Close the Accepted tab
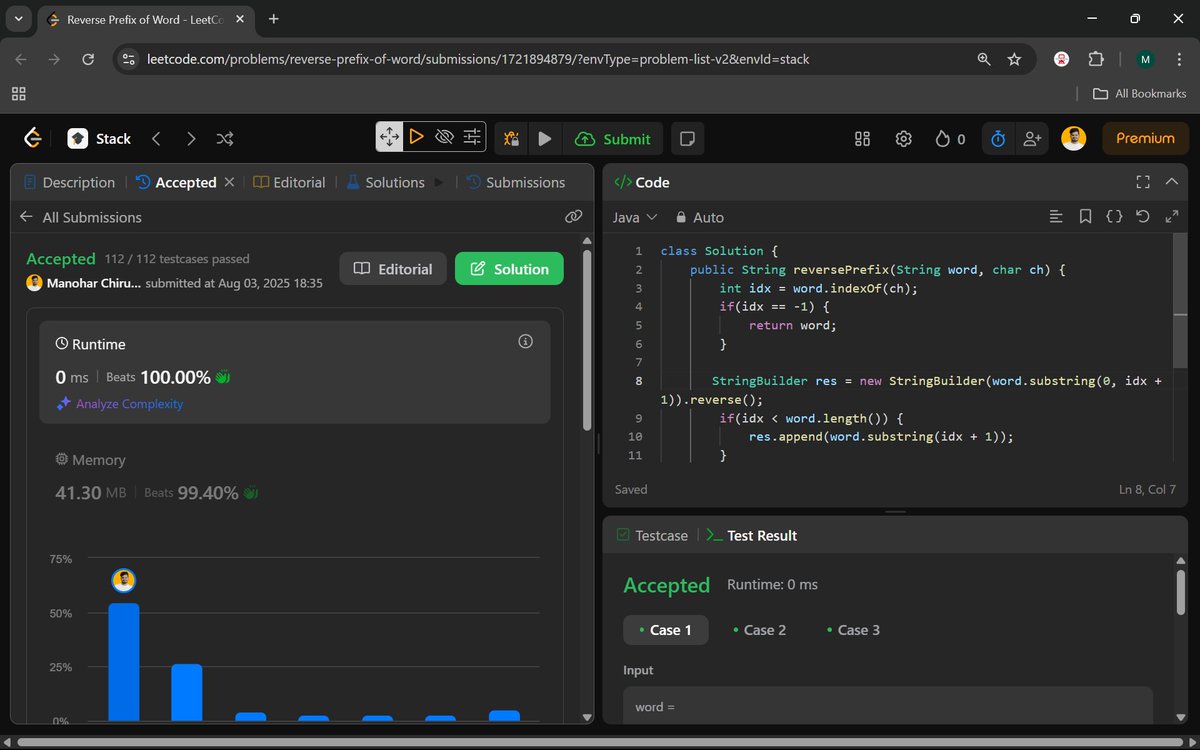This screenshot has height=750, width=1200. (229, 182)
